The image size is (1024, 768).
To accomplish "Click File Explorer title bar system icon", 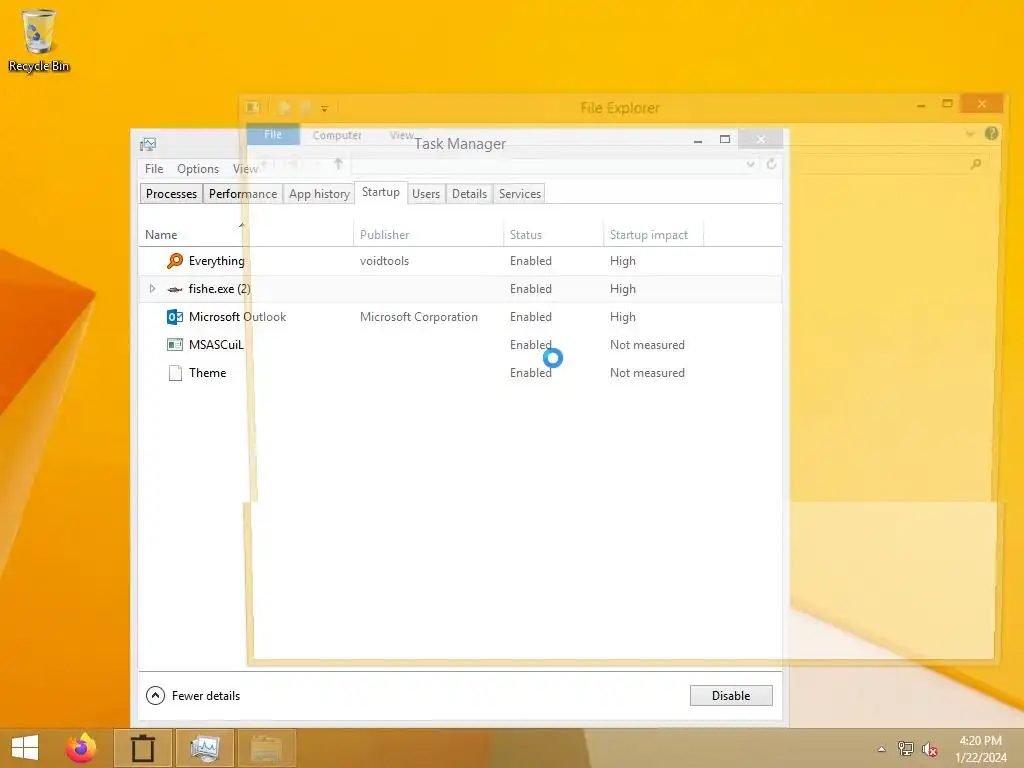I will pyautogui.click(x=252, y=107).
